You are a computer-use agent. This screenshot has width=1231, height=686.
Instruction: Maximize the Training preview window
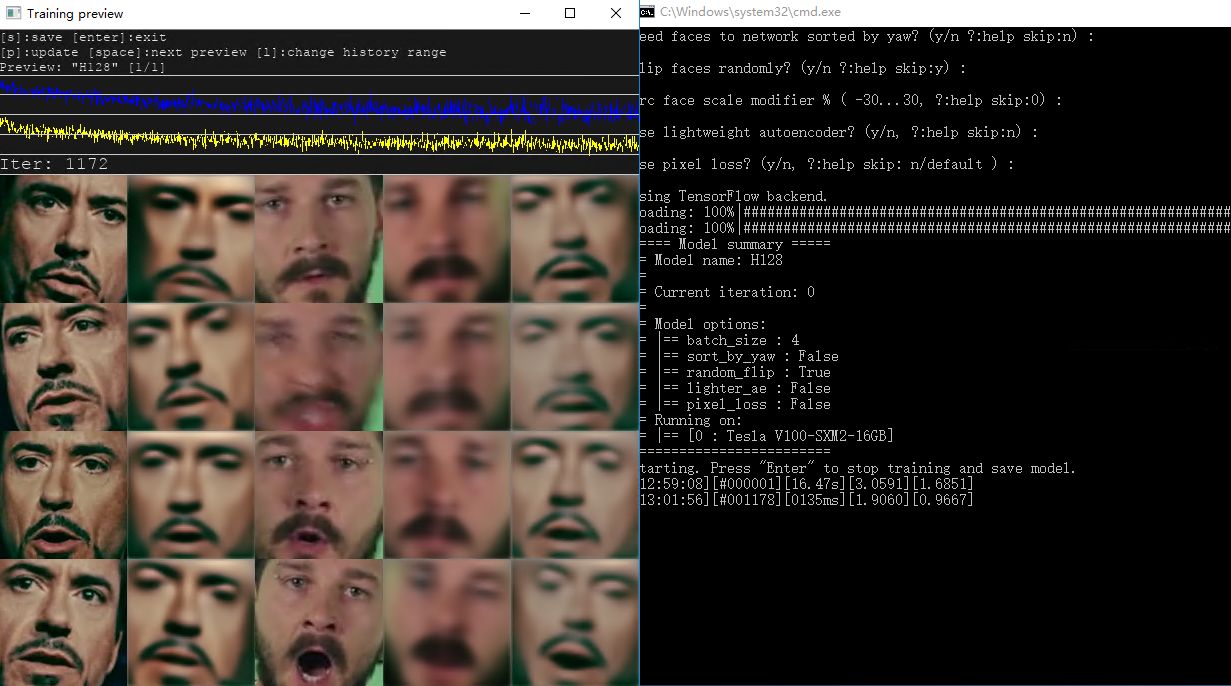pyautogui.click(x=570, y=13)
